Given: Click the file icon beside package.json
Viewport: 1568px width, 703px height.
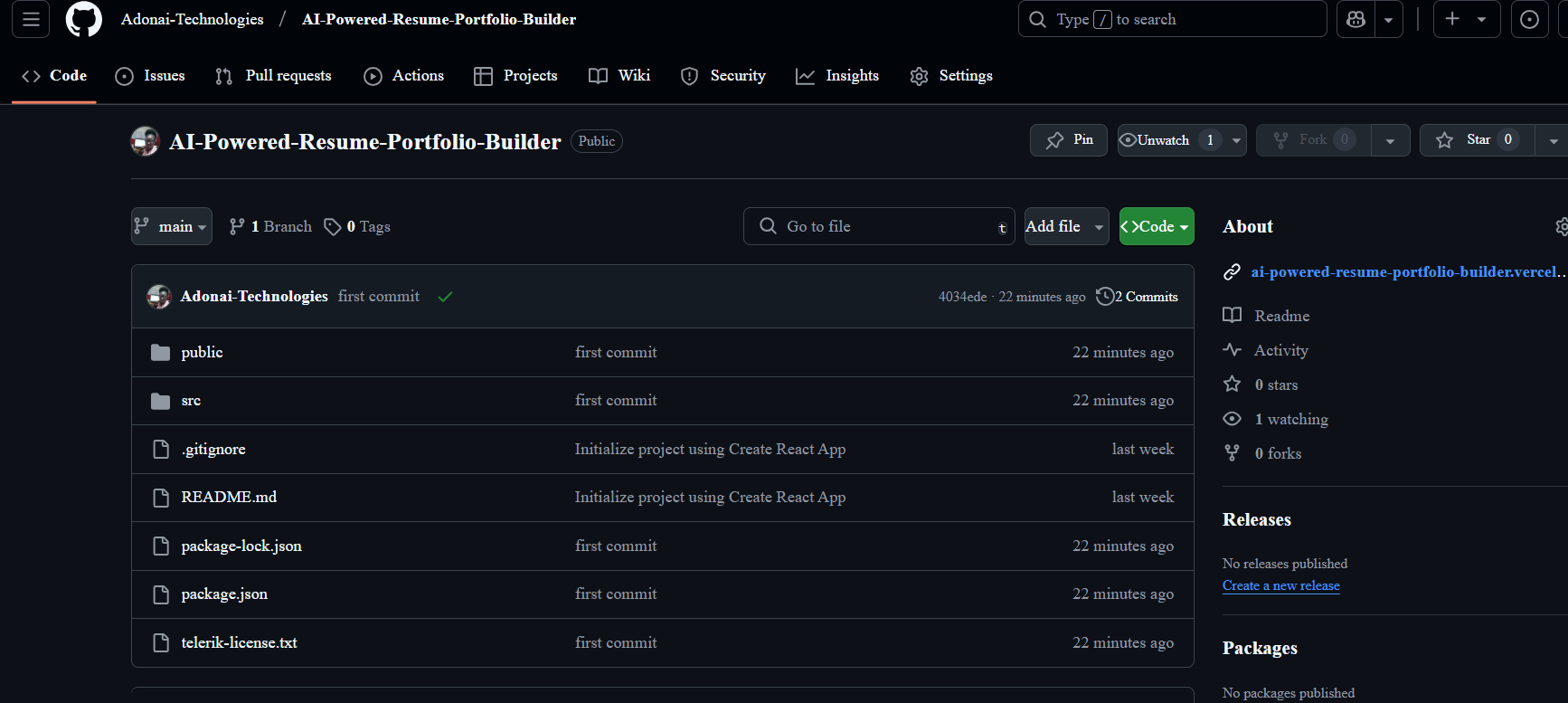Looking at the screenshot, I should click(x=161, y=594).
